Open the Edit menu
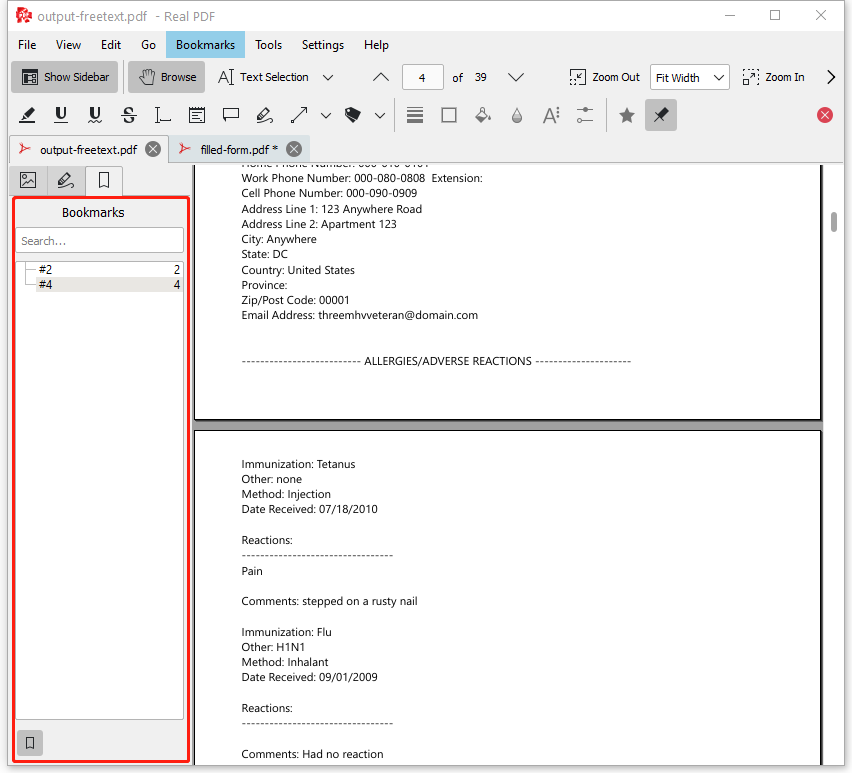Screen dimensions: 852x773 (x=111, y=45)
